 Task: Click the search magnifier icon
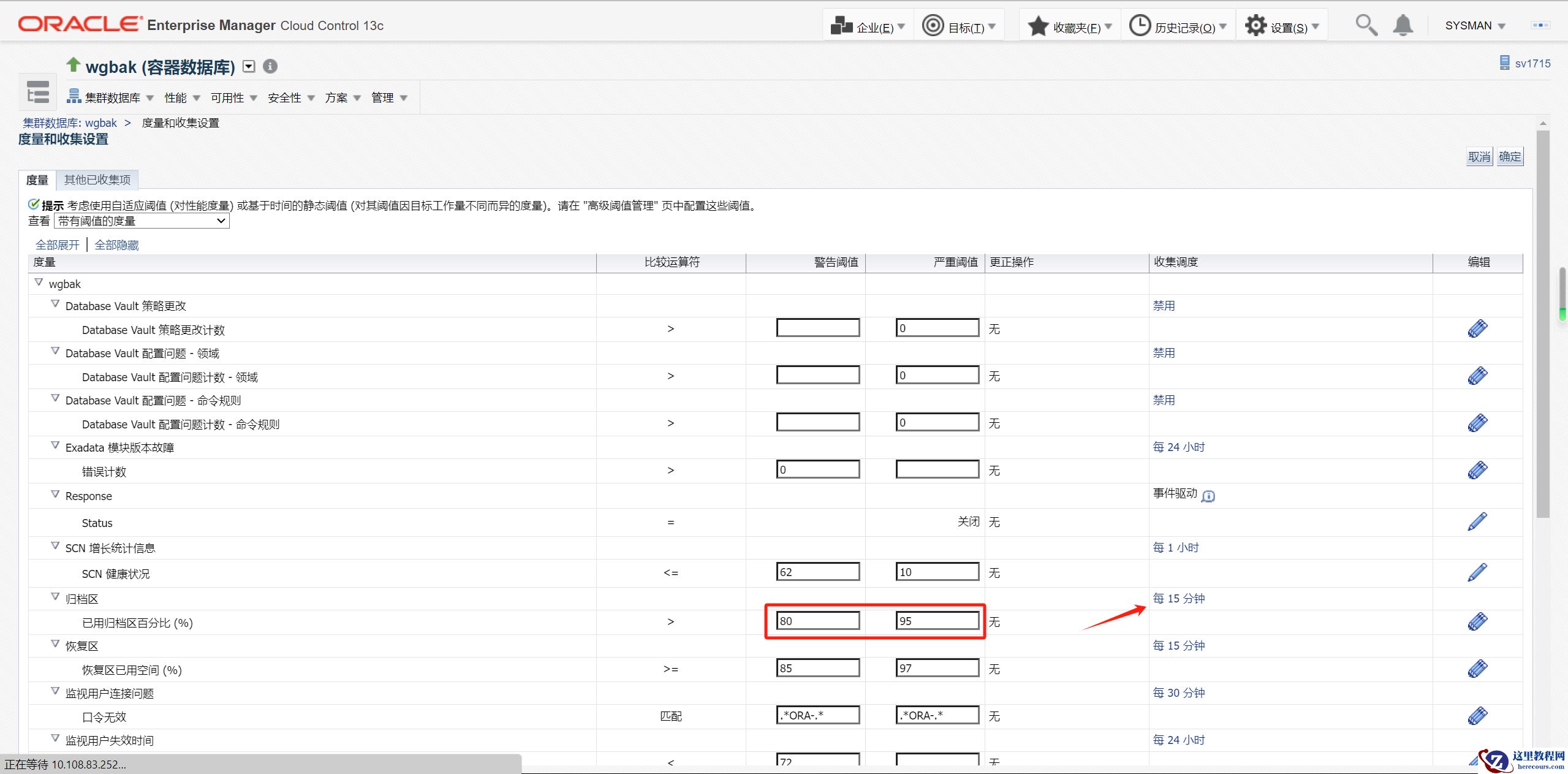point(1366,25)
